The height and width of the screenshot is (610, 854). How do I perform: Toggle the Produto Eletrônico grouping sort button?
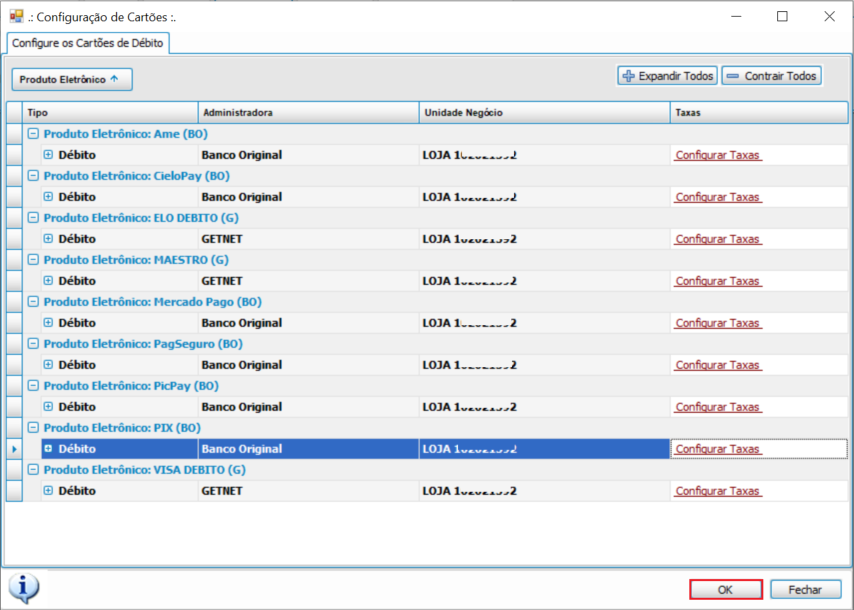[72, 80]
